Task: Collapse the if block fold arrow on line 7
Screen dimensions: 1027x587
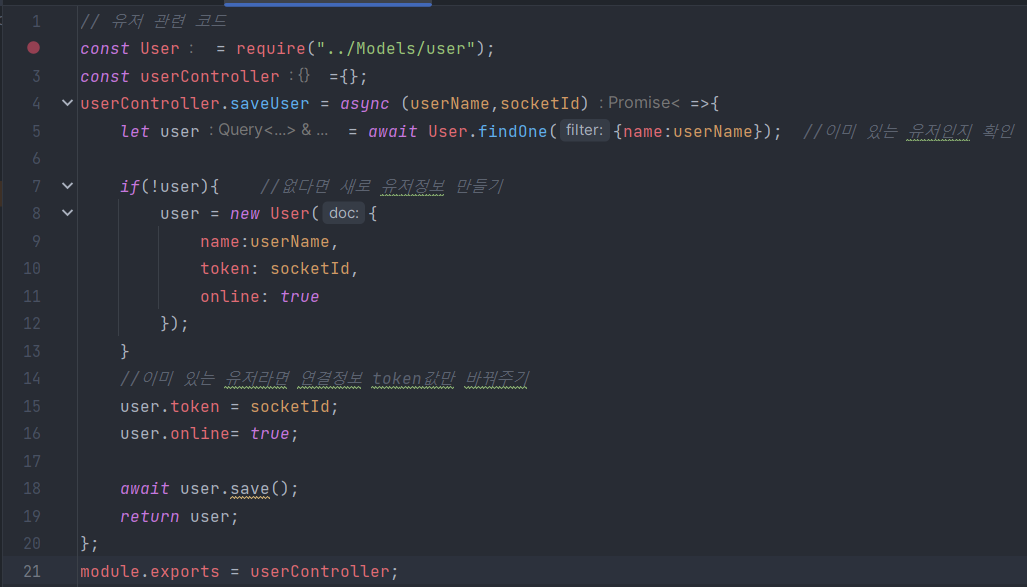Action: point(67,186)
